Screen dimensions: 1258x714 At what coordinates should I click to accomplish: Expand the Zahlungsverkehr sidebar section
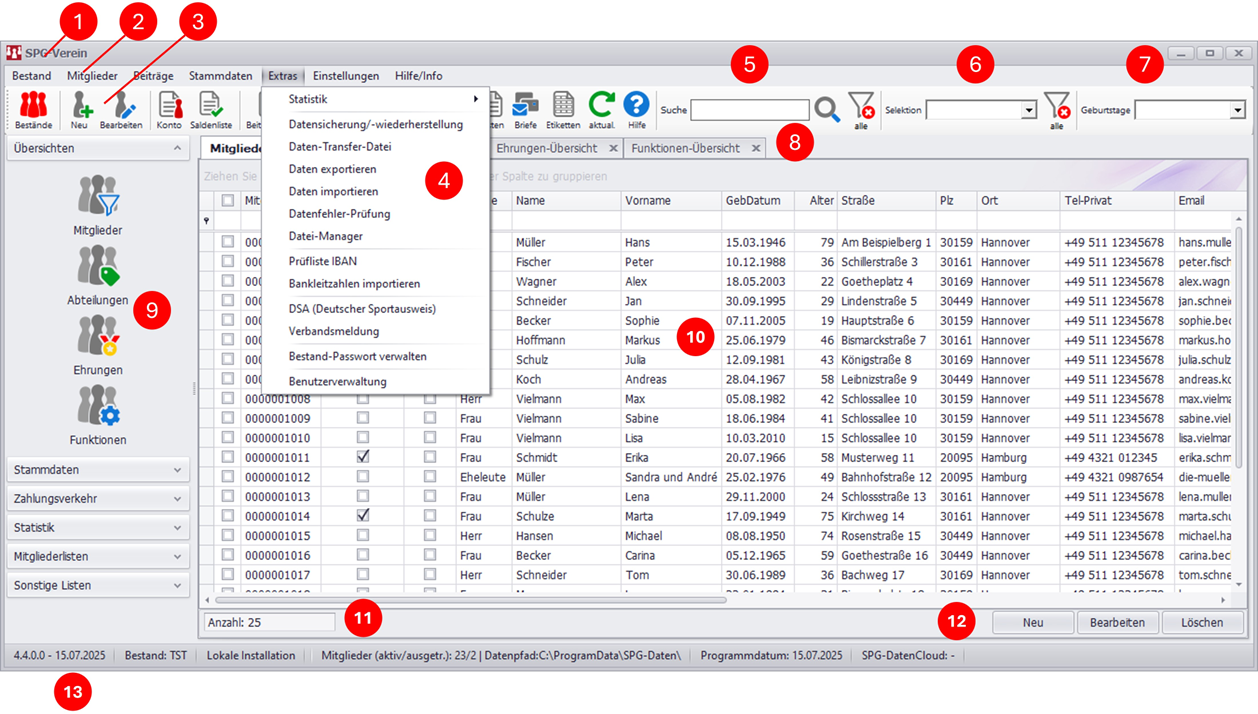pyautogui.click(x=97, y=499)
